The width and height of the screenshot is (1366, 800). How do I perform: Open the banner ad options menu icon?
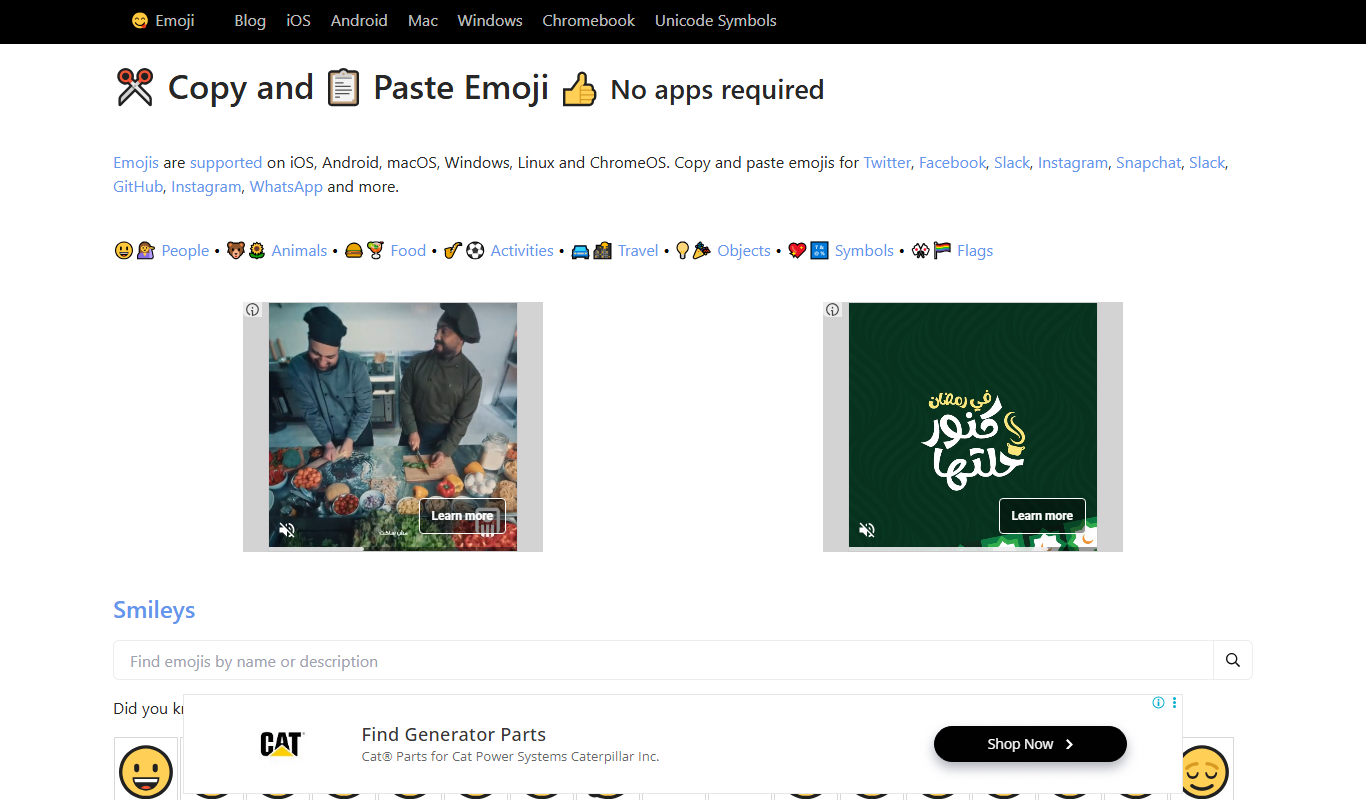[x=1174, y=703]
